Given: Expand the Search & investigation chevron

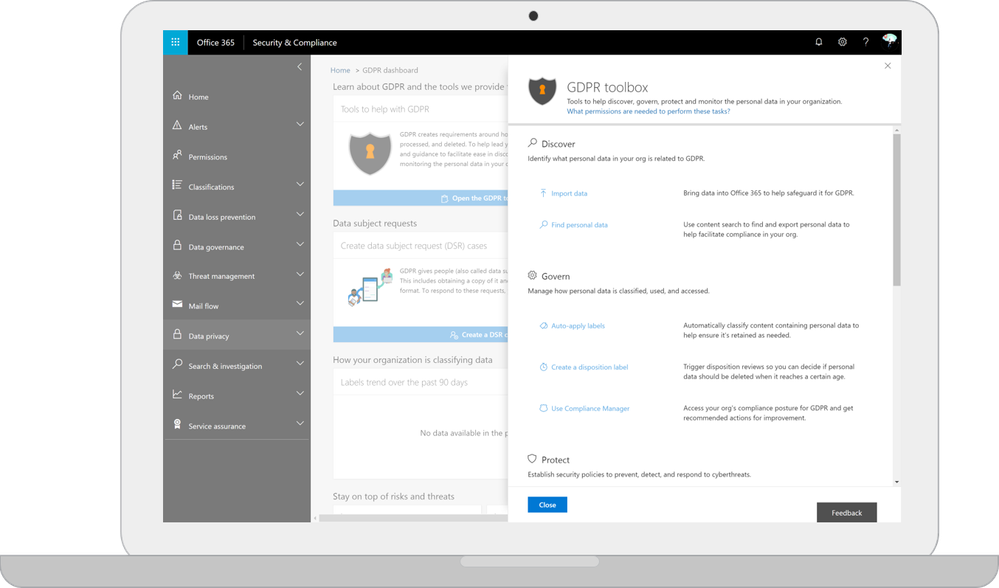Looking at the screenshot, I should pyautogui.click(x=299, y=363).
